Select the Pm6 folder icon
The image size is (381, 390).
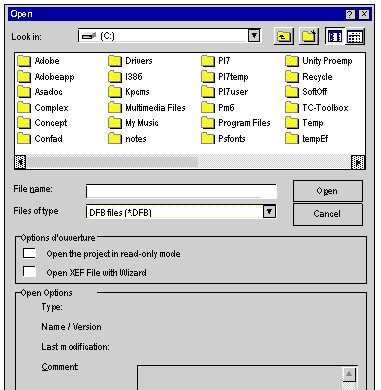[x=208, y=108]
